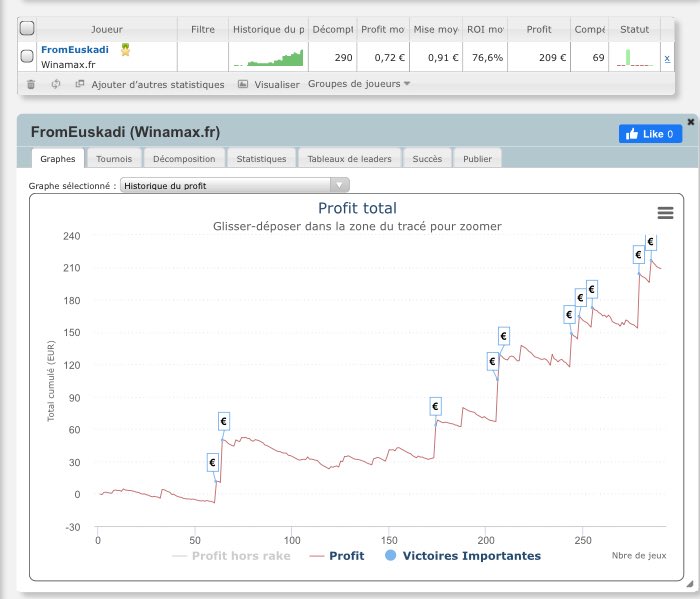The height and width of the screenshot is (599, 700).
Task: Click the Filtre column header
Action: click(203, 29)
